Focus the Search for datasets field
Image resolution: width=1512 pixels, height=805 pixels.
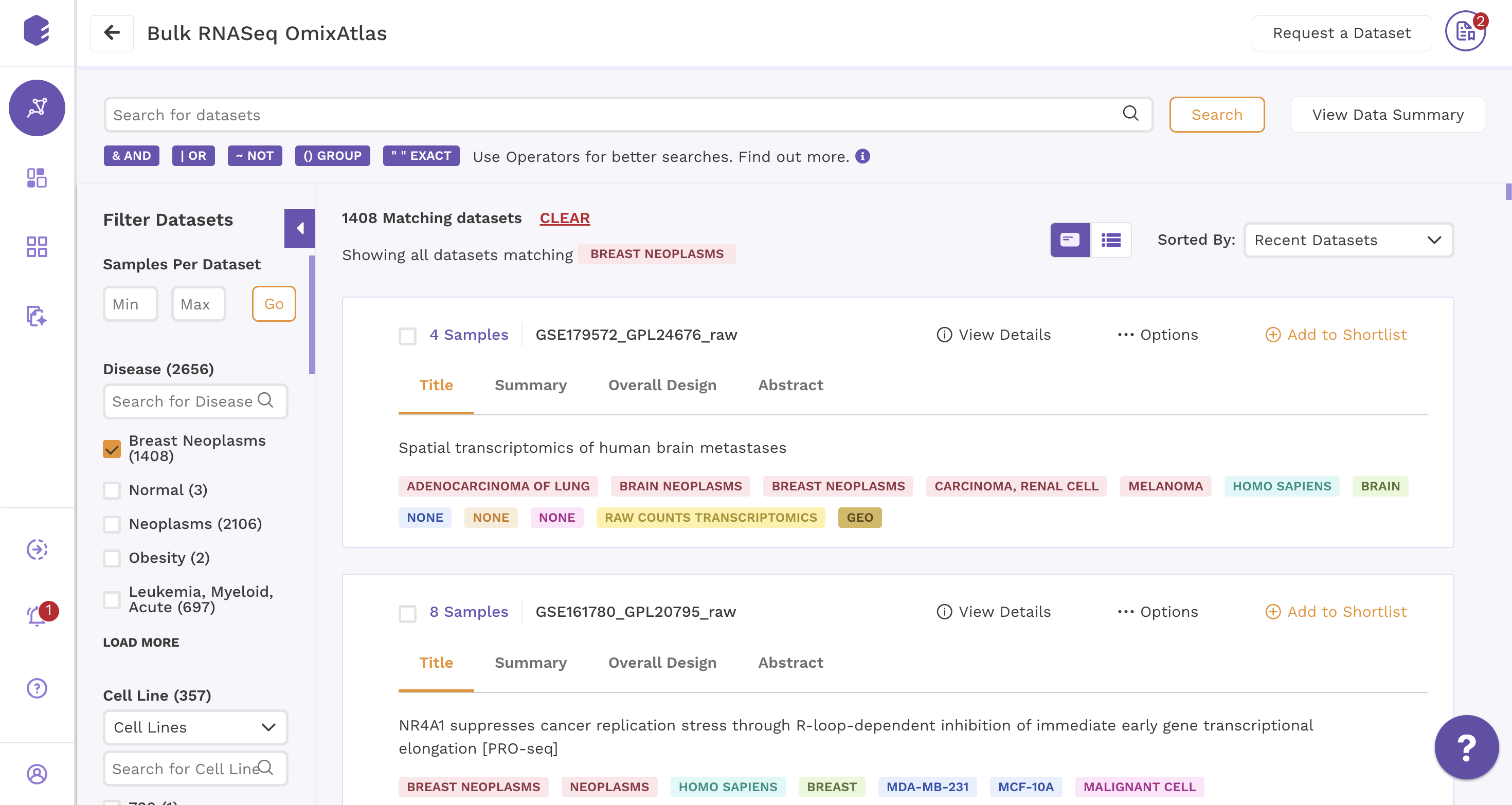pyautogui.click(x=628, y=115)
